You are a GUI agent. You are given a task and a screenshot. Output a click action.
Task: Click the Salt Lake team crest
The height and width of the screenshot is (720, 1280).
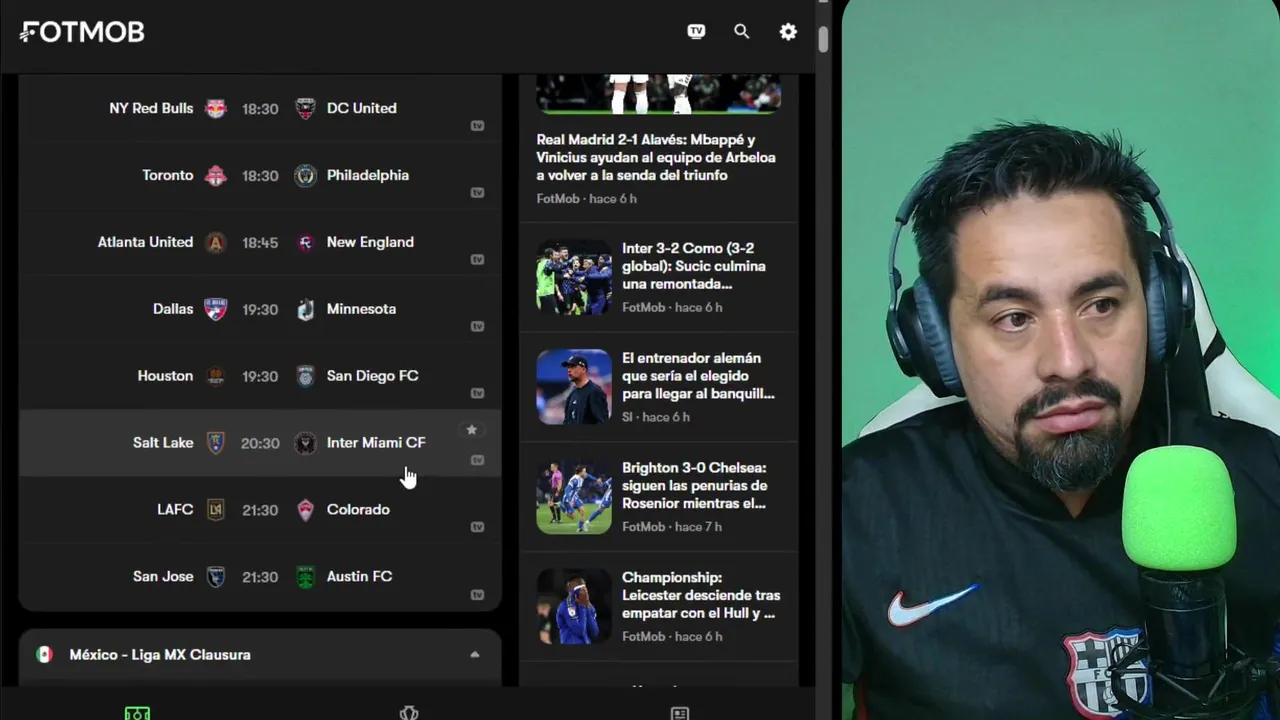(x=216, y=443)
